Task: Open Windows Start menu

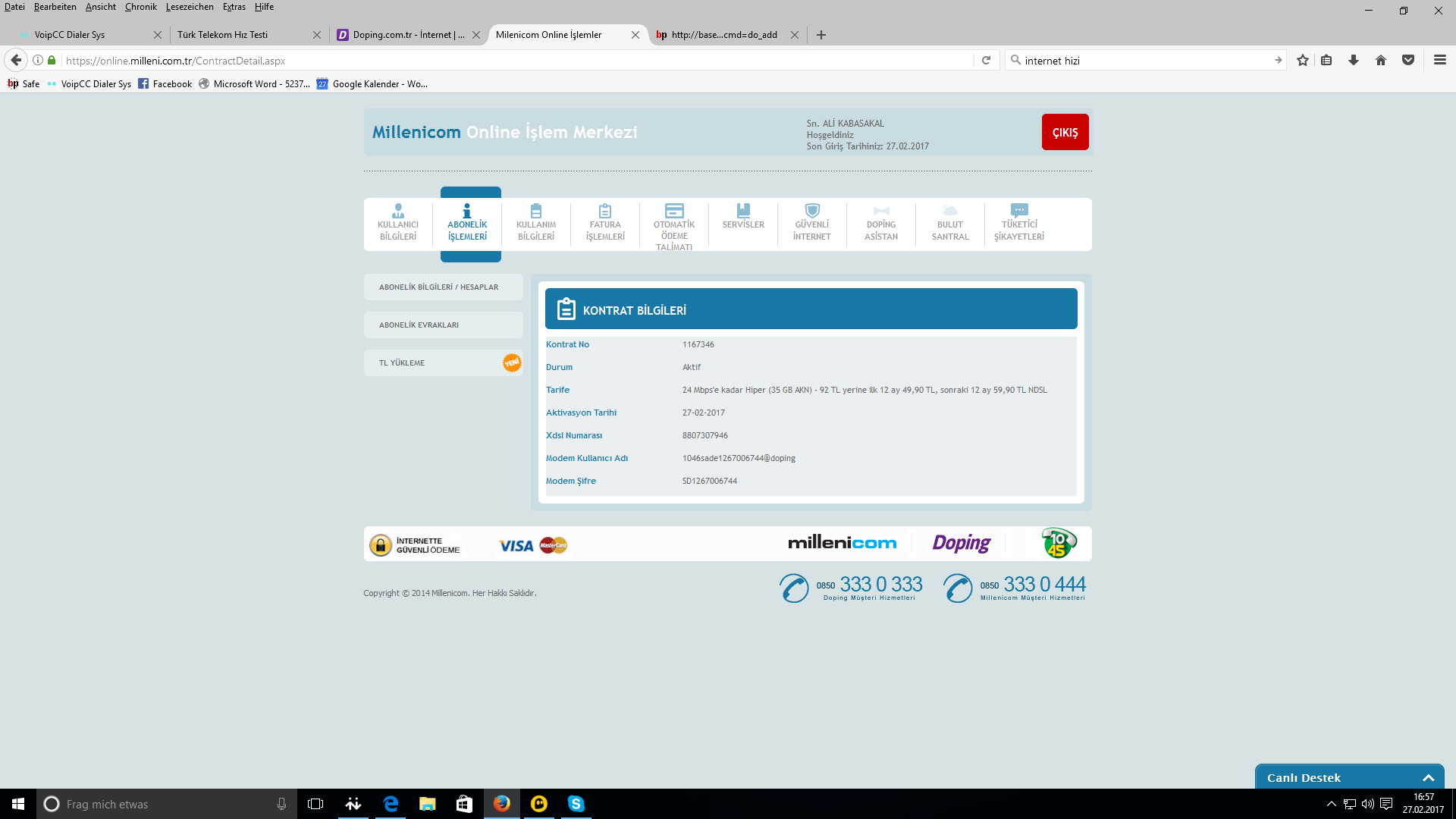Action: coord(18,804)
